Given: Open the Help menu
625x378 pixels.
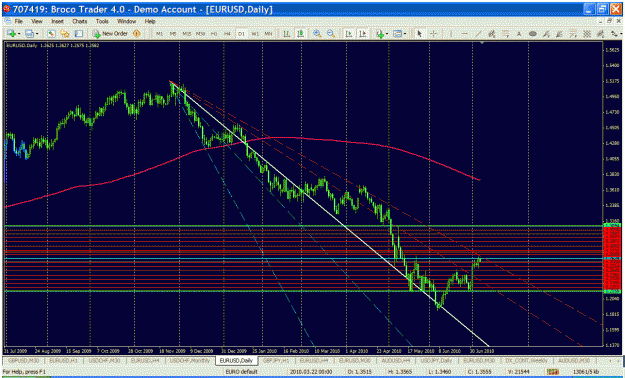Looking at the screenshot, I should (150, 21).
